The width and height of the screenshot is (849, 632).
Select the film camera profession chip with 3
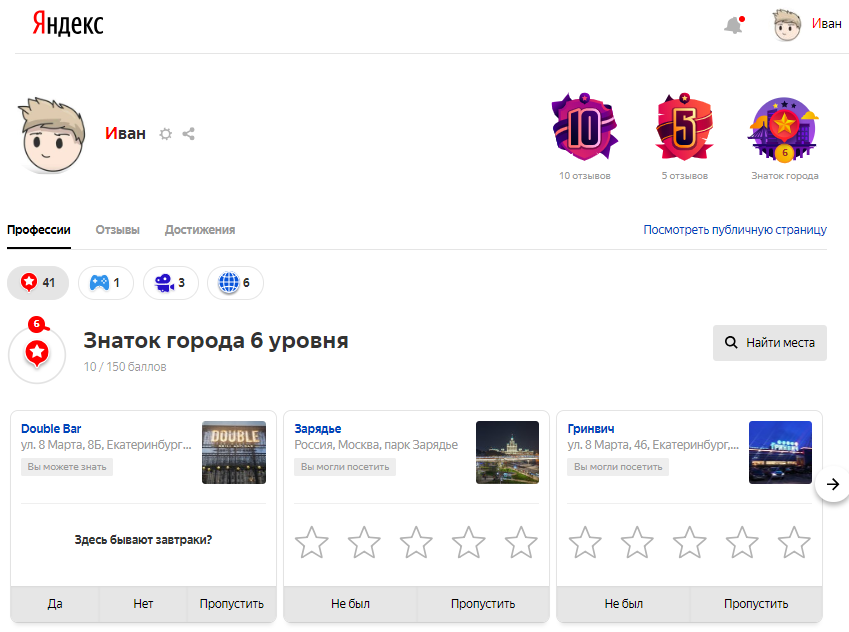tap(171, 283)
